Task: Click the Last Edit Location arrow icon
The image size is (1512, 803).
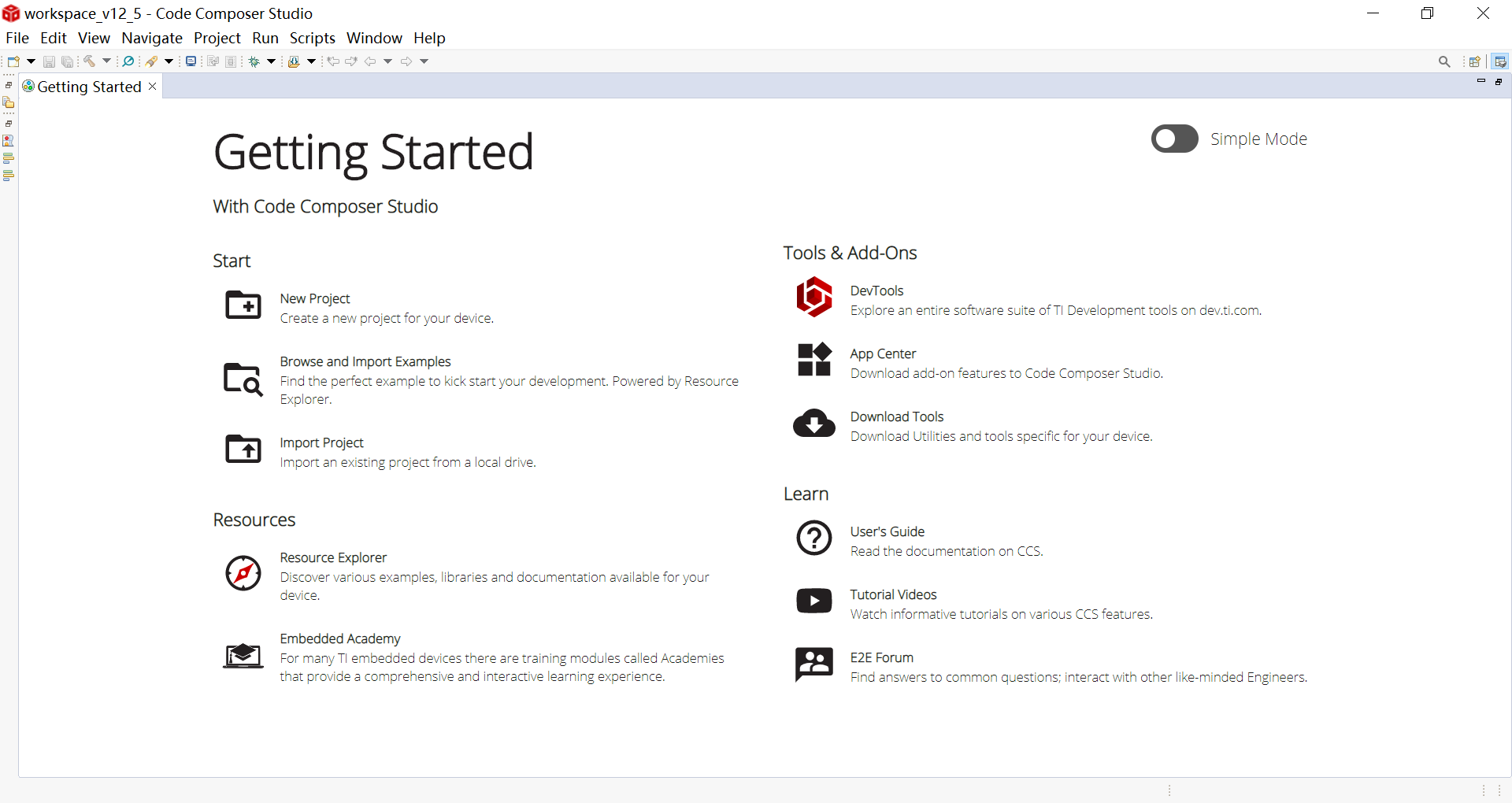Action: [x=333, y=61]
